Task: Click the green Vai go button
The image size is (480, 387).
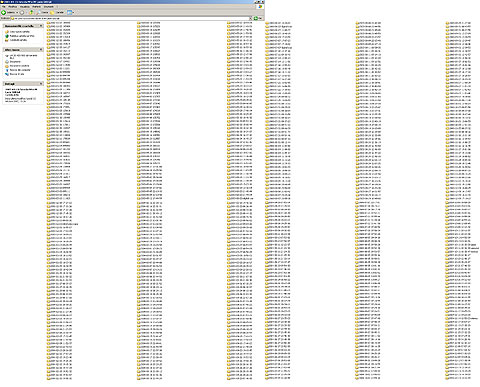Action: 258,18
